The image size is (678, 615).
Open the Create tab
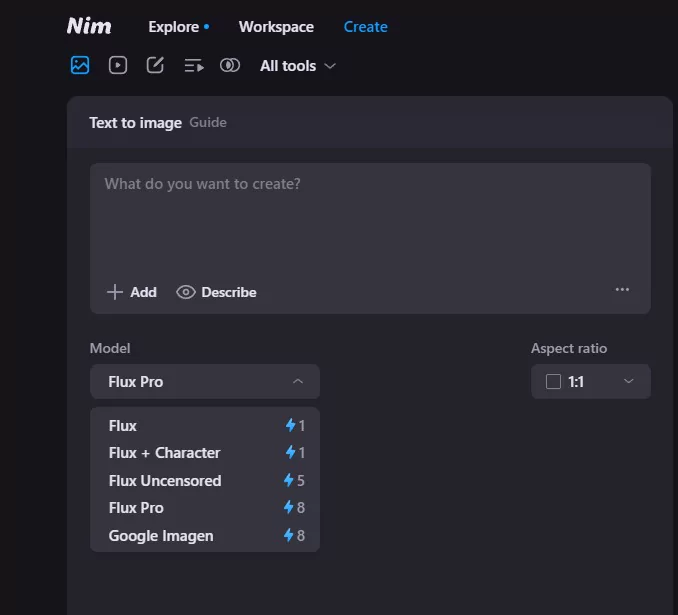pos(365,27)
